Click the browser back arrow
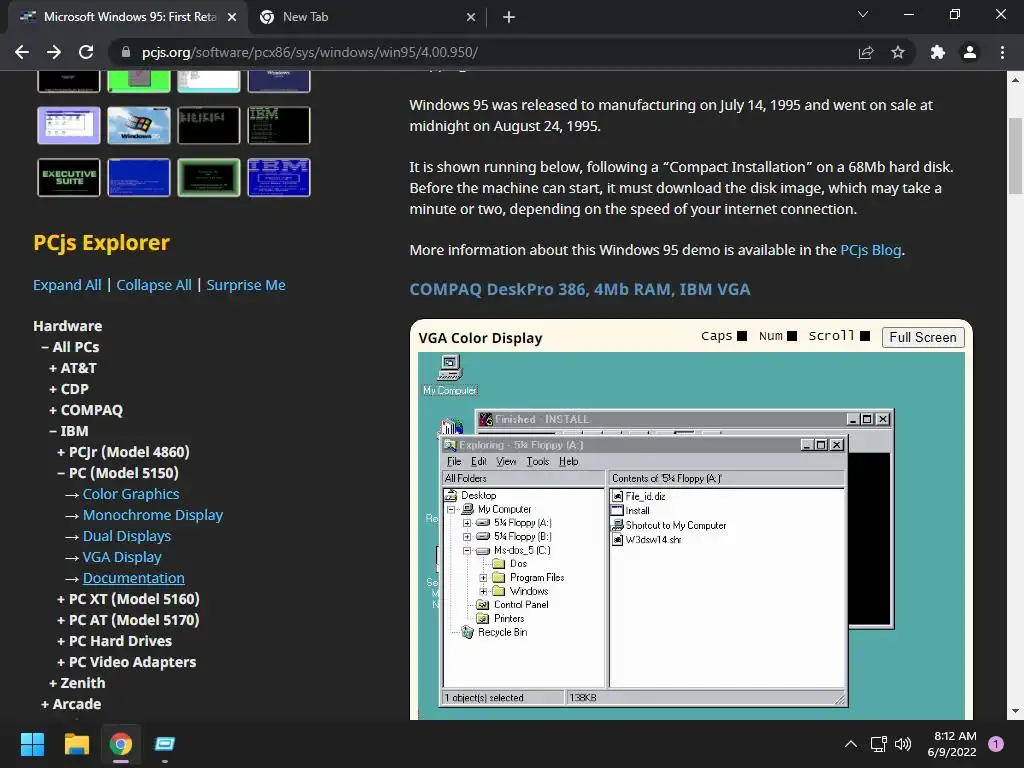 point(22,52)
